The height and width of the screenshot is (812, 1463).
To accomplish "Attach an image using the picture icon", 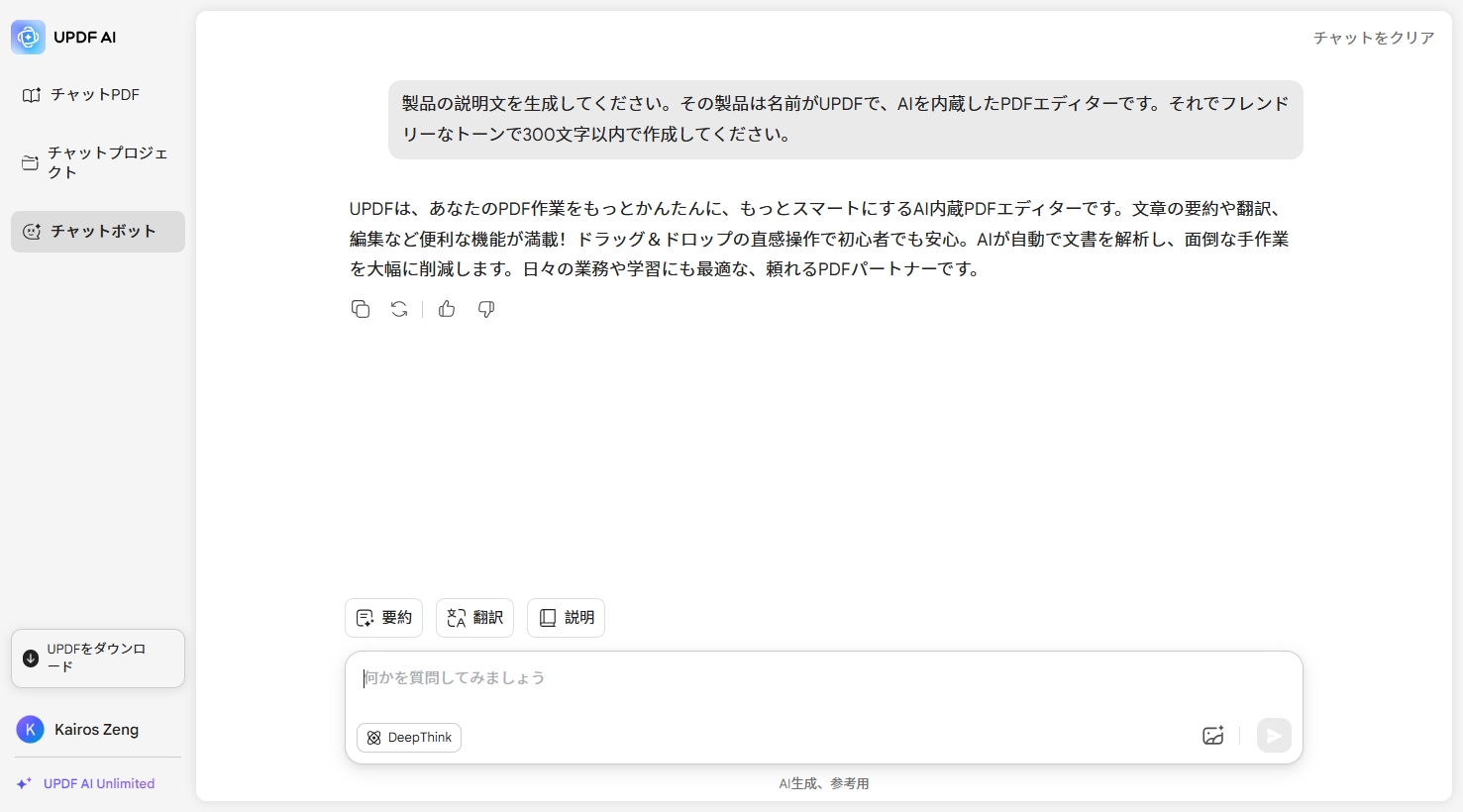I will click(1213, 736).
